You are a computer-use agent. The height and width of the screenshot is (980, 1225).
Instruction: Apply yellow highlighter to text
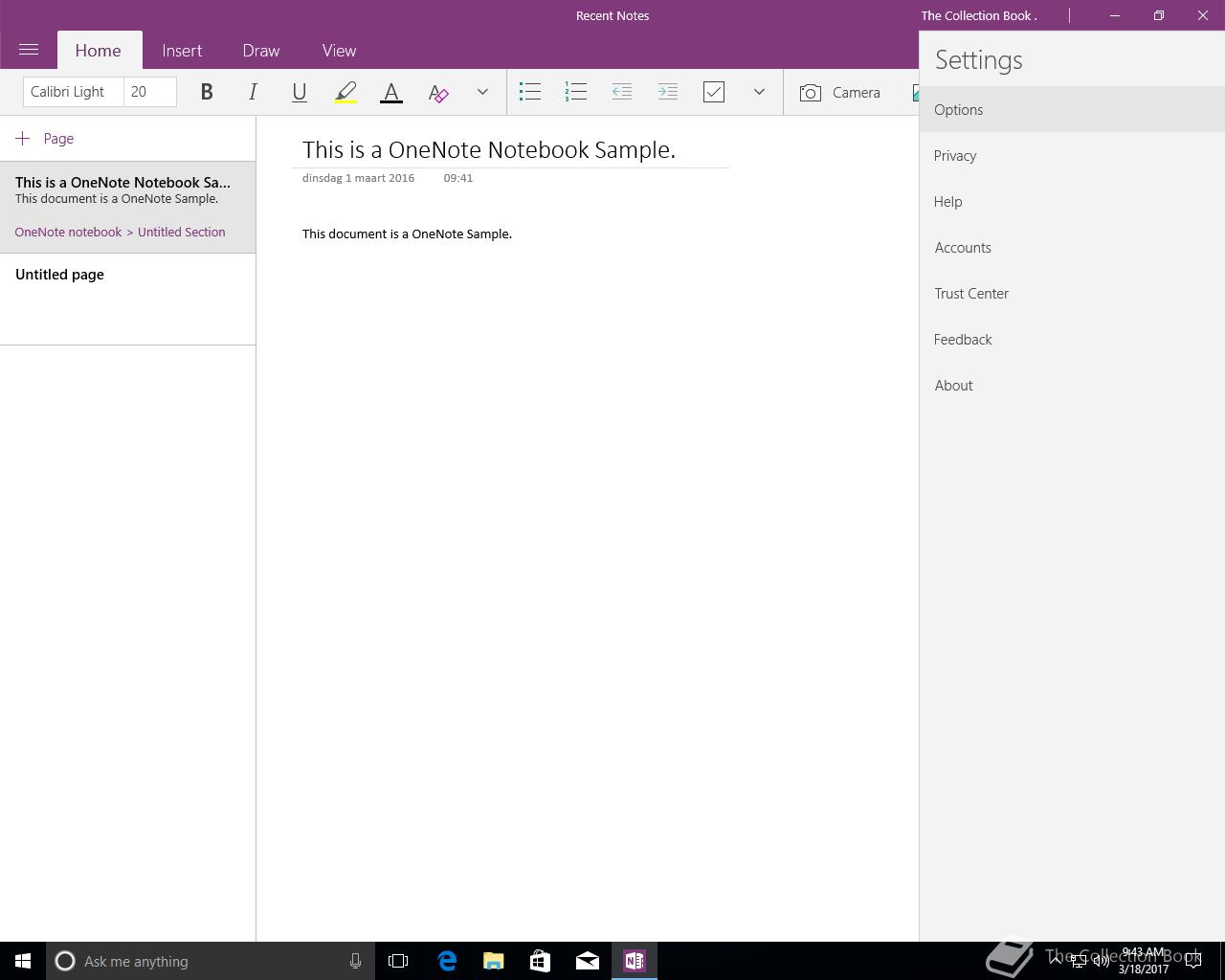tap(345, 92)
